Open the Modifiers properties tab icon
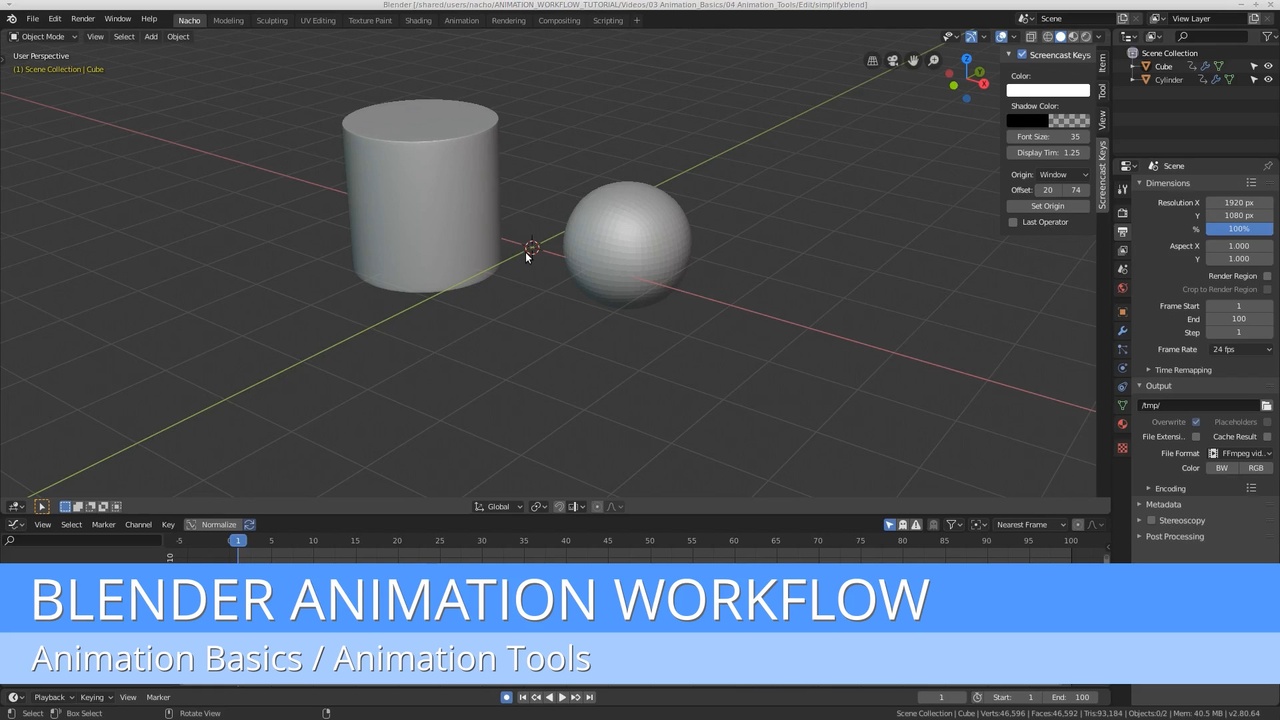 [1122, 330]
